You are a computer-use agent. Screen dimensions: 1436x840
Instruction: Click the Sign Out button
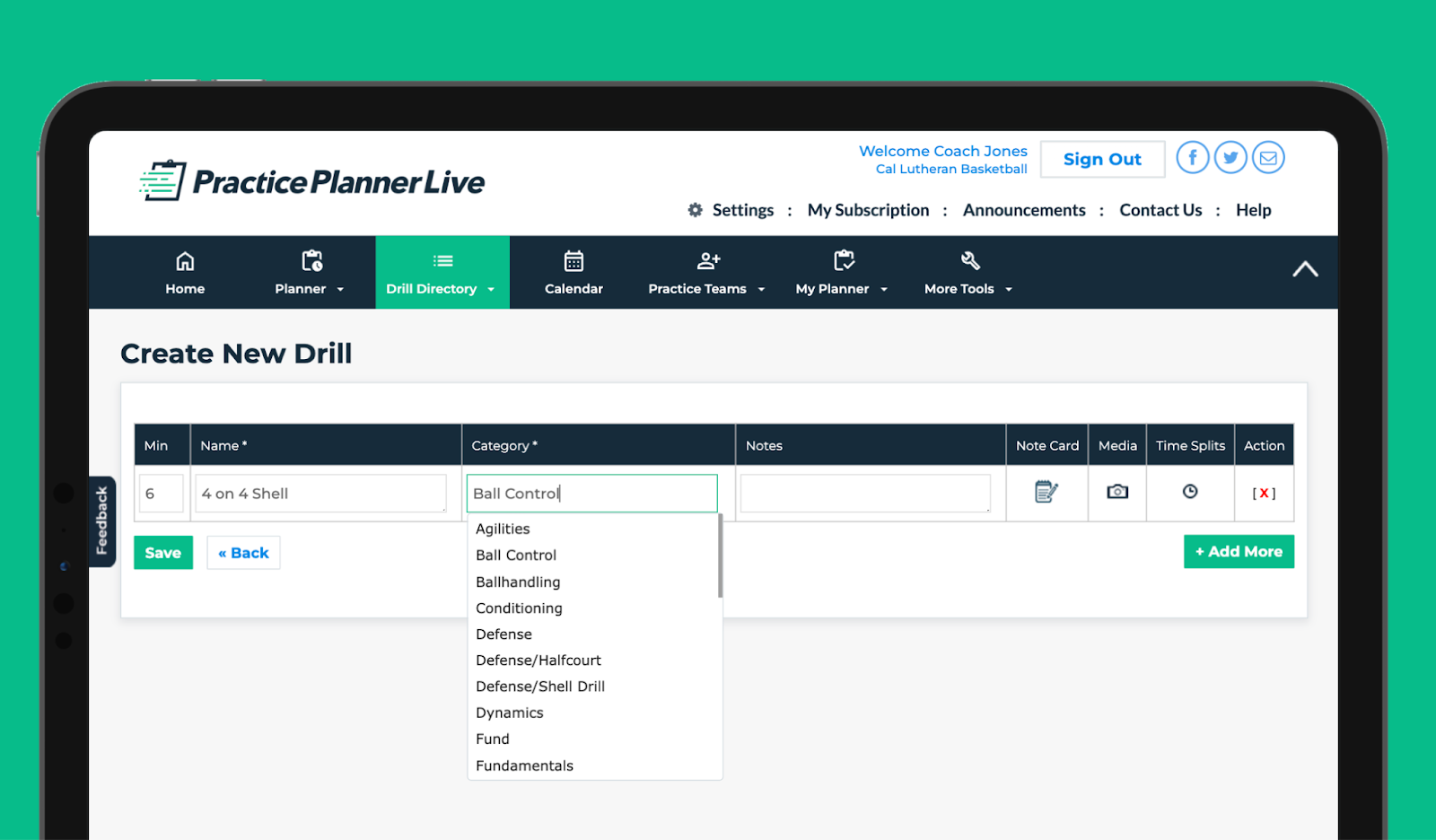(x=1102, y=159)
